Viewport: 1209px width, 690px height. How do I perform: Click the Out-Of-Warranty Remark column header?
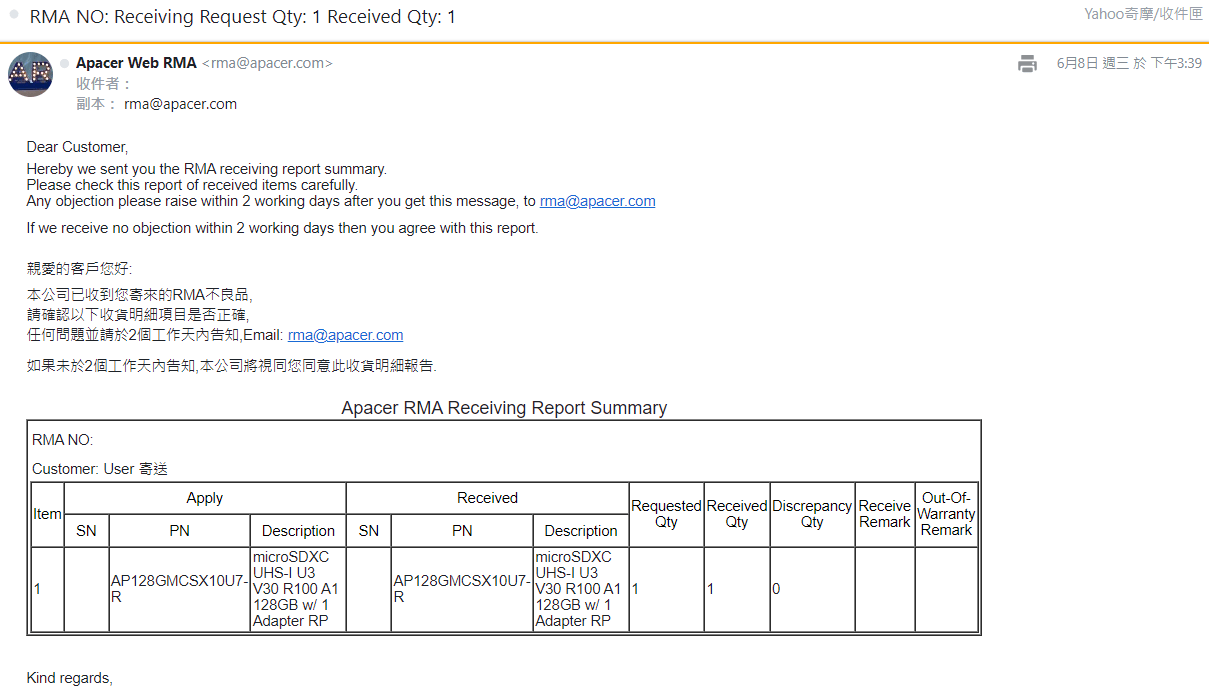click(946, 514)
